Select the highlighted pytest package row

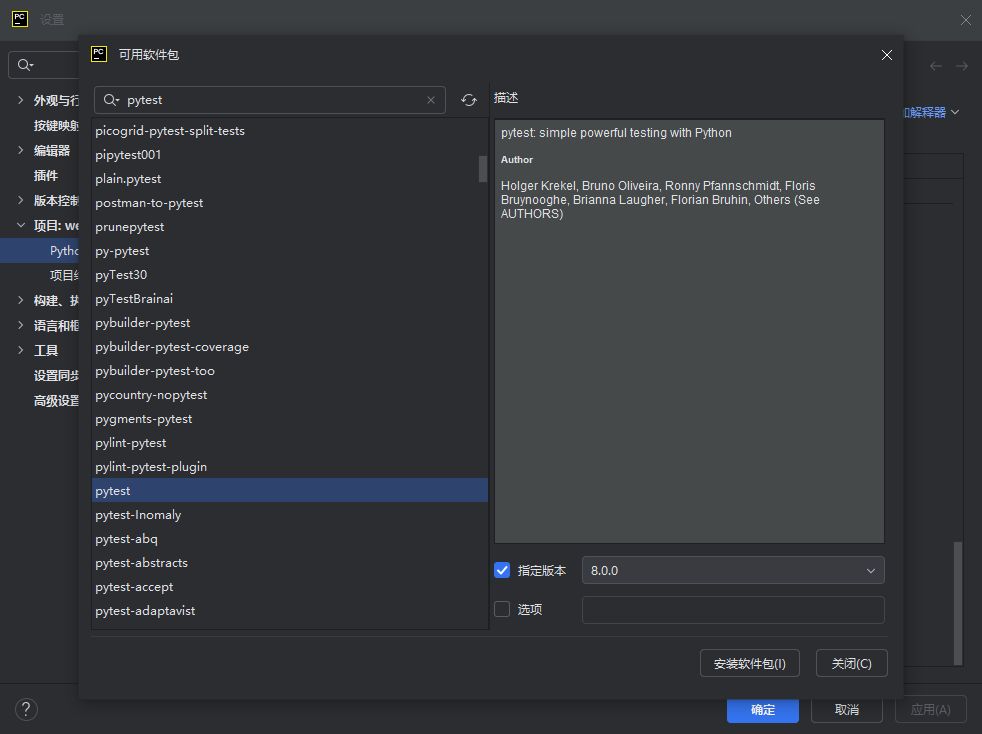289,490
